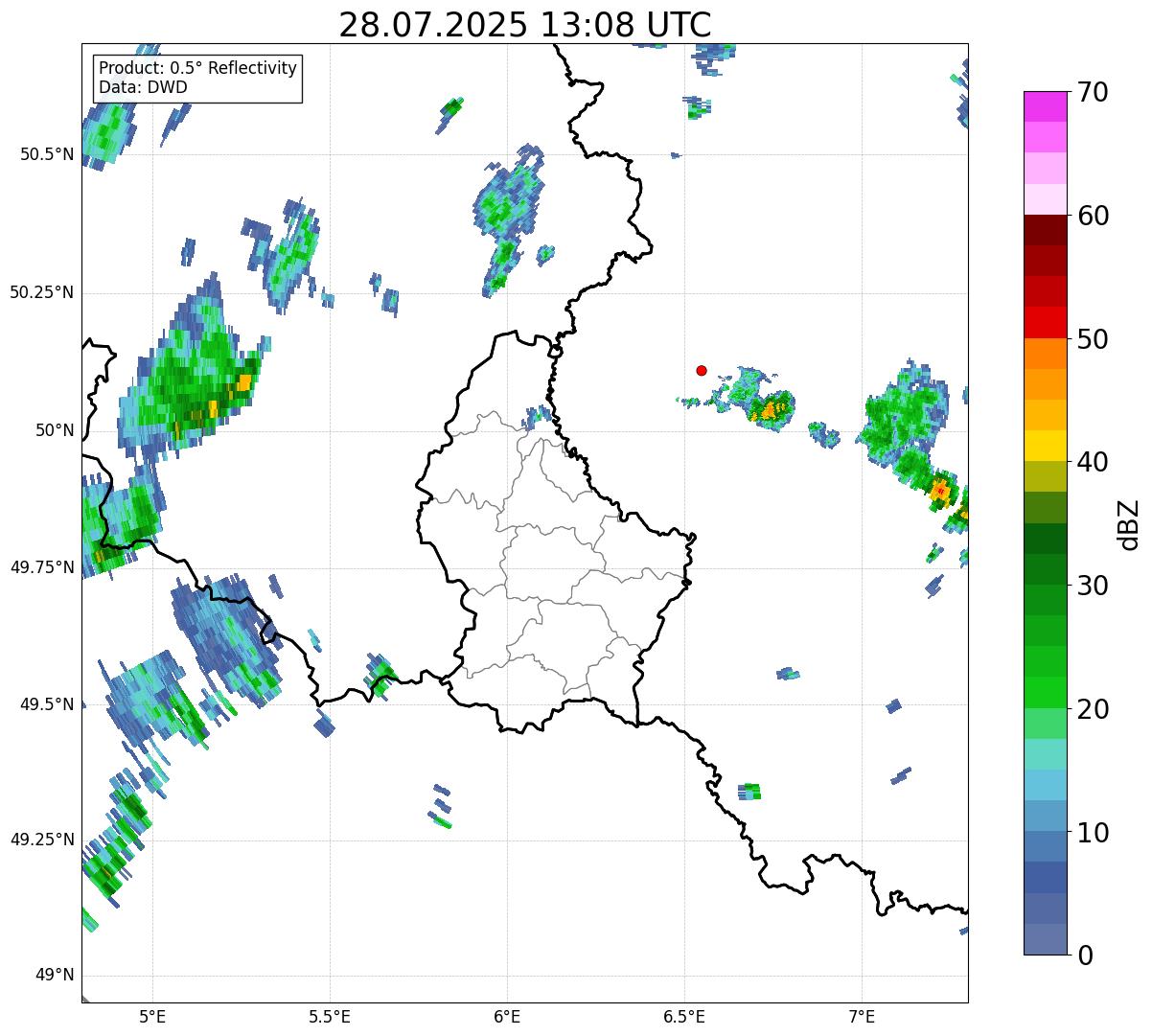
Task: Select the "Product: 0.5° Reflectivity" text
Action: [198, 68]
